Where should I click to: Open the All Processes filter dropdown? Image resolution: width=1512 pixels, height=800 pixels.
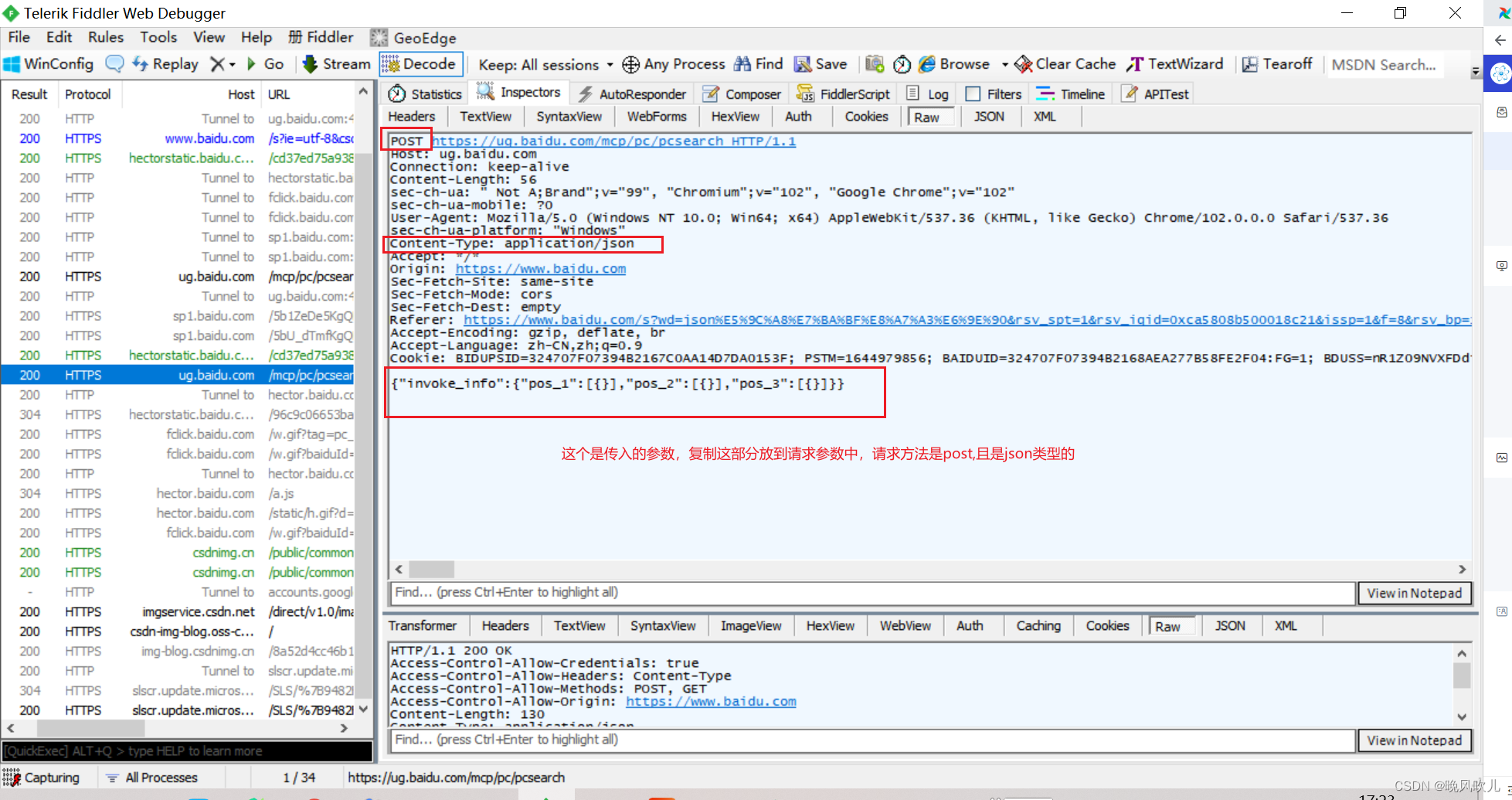(152, 778)
